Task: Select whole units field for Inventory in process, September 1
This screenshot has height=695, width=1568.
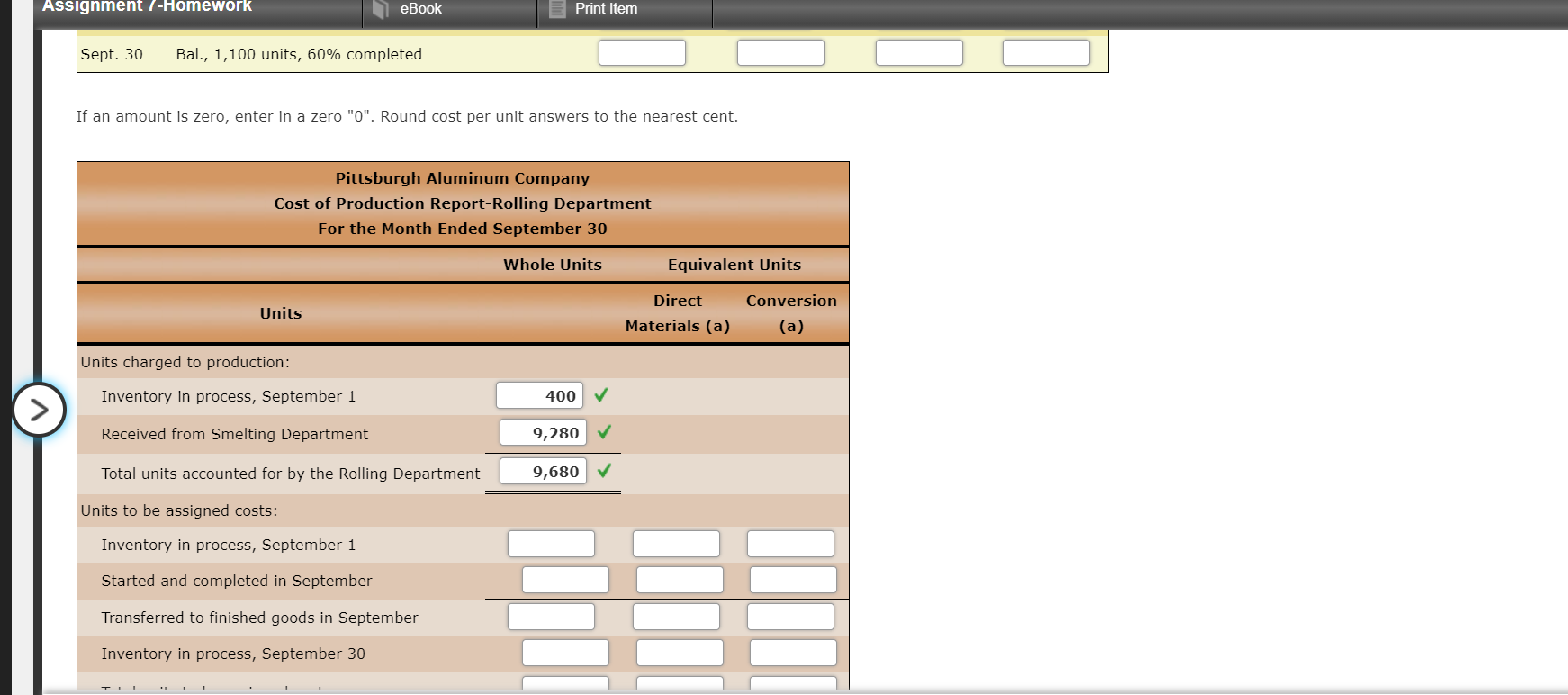Action: (539, 395)
